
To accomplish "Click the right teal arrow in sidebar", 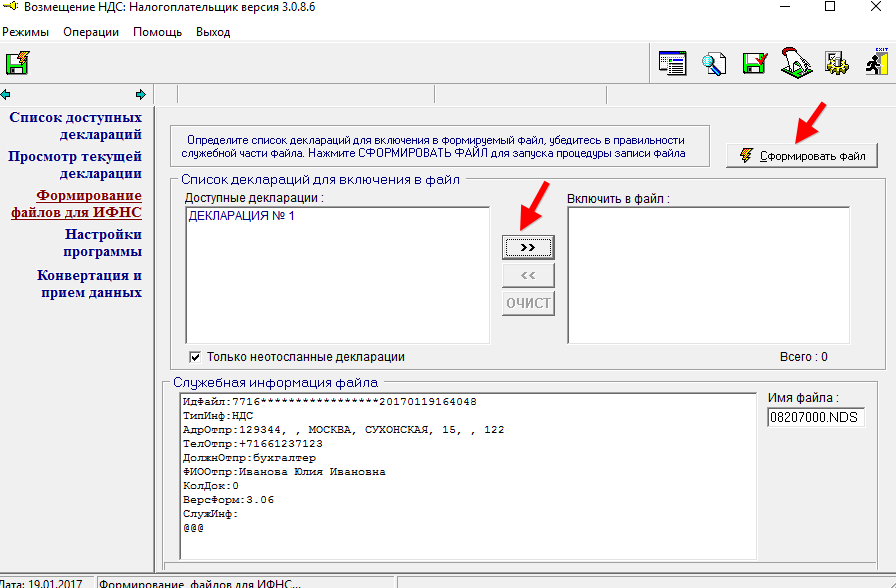I will 141,95.
